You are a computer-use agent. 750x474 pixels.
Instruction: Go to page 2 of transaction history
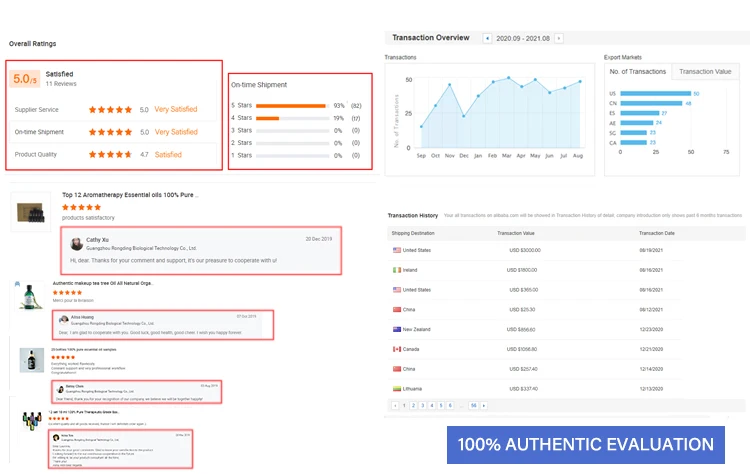point(414,405)
